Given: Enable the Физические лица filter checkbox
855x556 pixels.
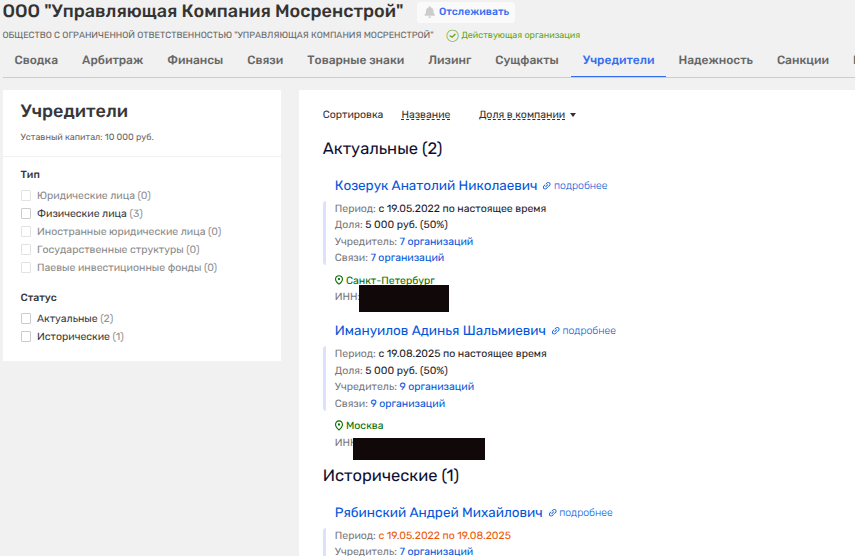Looking at the screenshot, I should click(27, 213).
